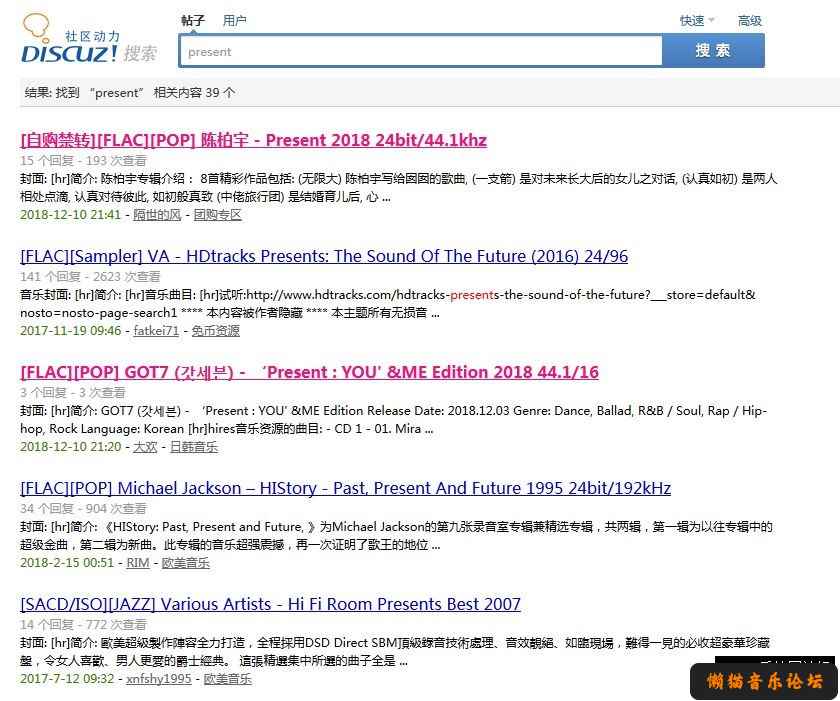Open author fatkei71 profile

tap(156, 330)
